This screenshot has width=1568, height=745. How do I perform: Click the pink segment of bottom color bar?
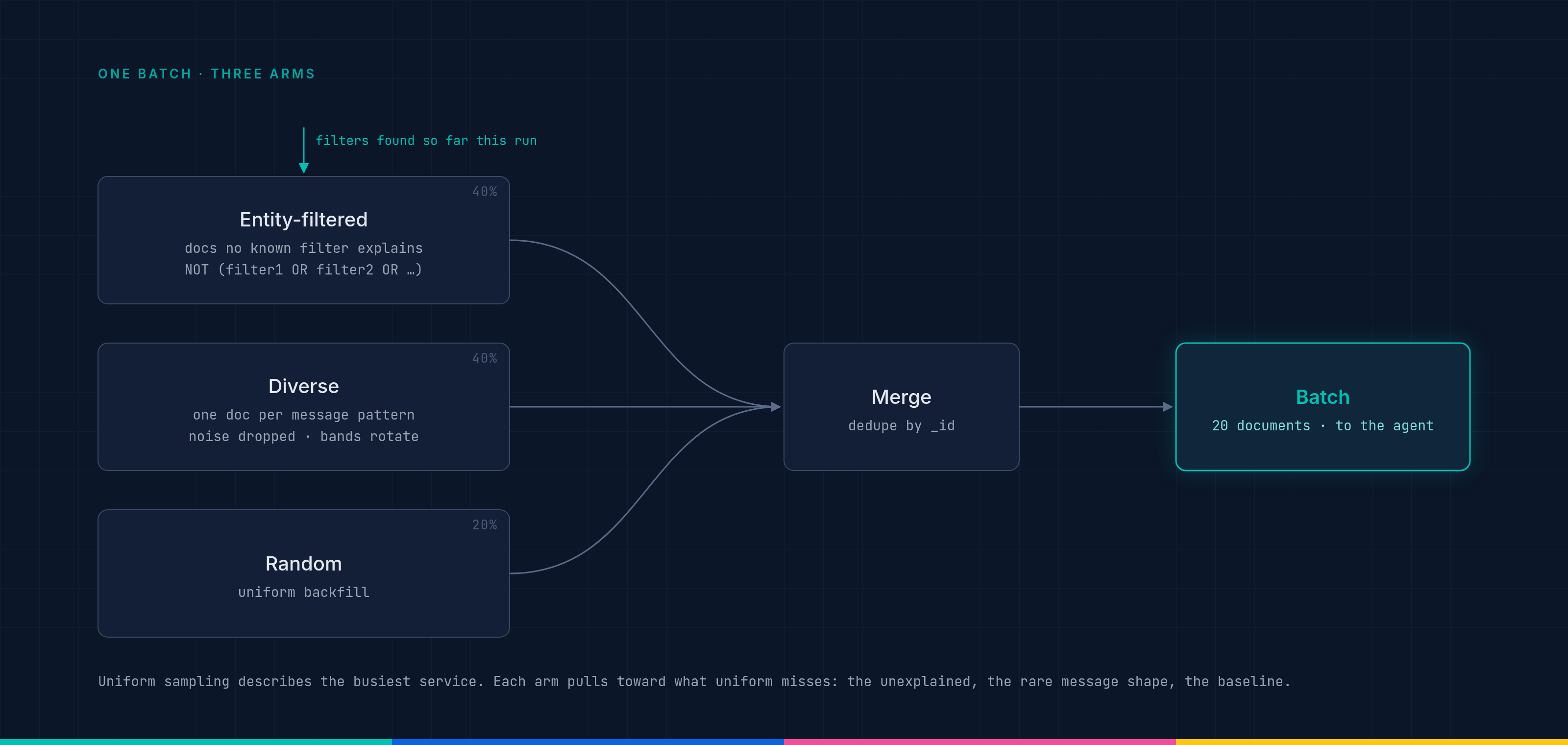tap(980, 742)
